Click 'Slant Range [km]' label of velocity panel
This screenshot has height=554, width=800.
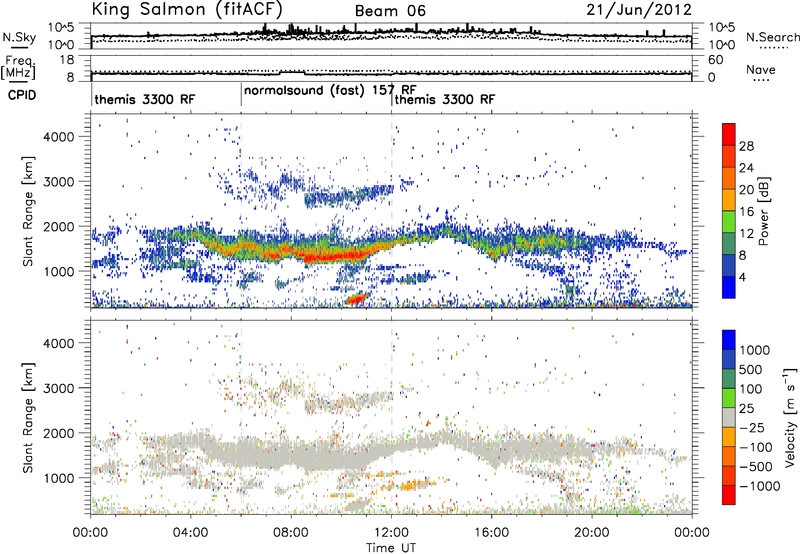click(28, 418)
